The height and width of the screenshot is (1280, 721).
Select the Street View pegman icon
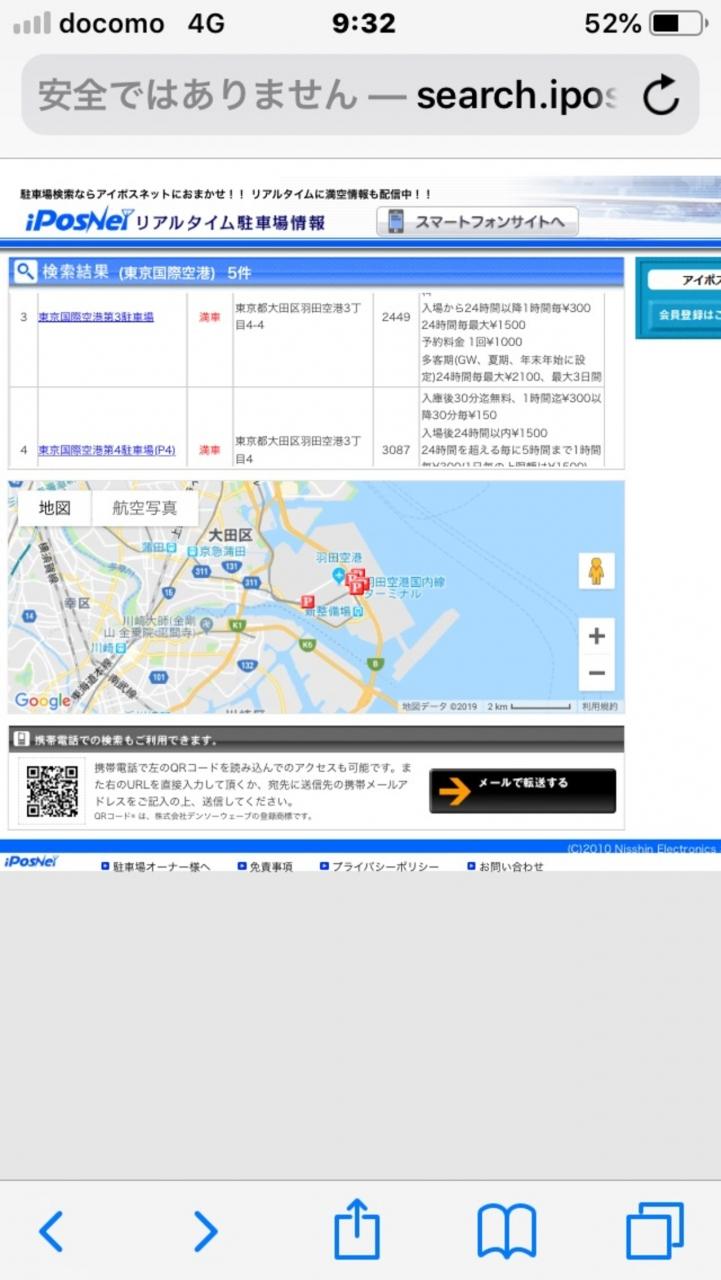(596, 571)
